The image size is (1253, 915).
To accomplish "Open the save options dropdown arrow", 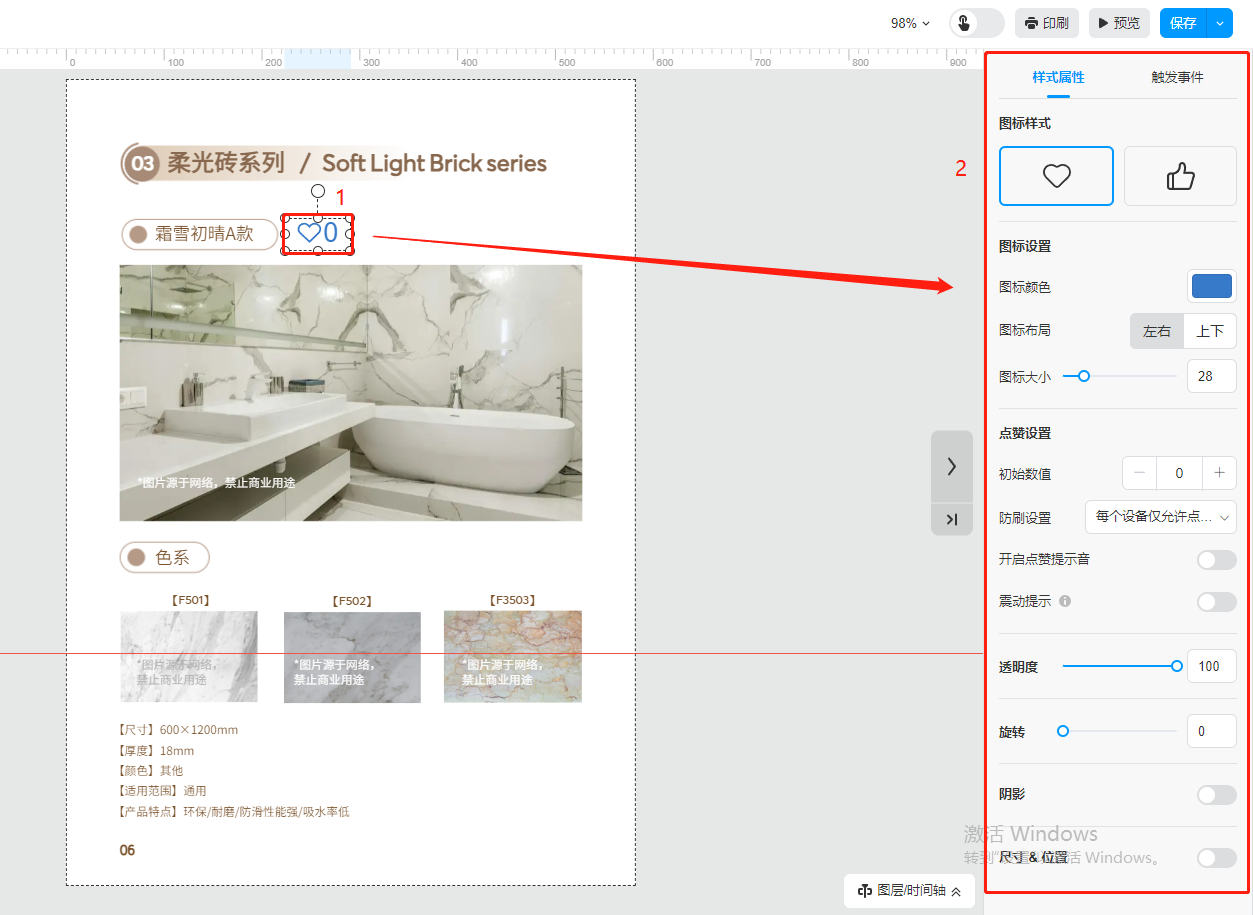I will [x=1220, y=23].
